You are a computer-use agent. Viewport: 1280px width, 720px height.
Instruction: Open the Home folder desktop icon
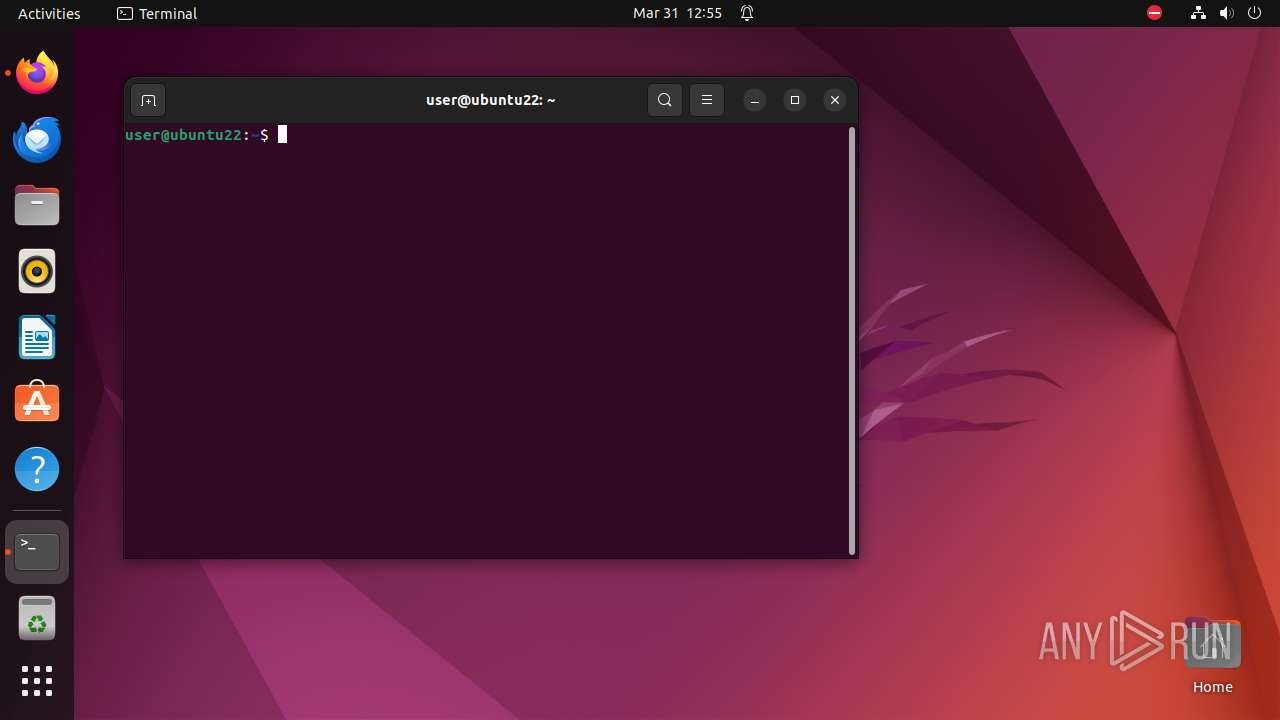click(1212, 656)
